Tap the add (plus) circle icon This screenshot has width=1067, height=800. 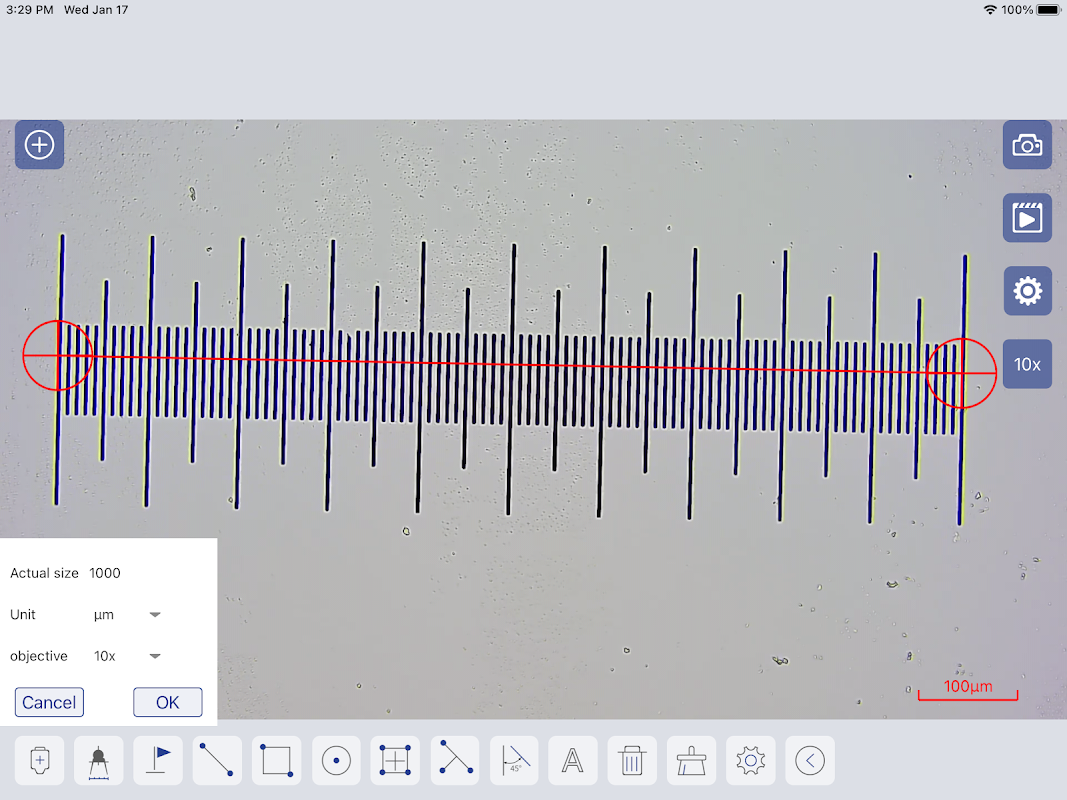click(39, 144)
